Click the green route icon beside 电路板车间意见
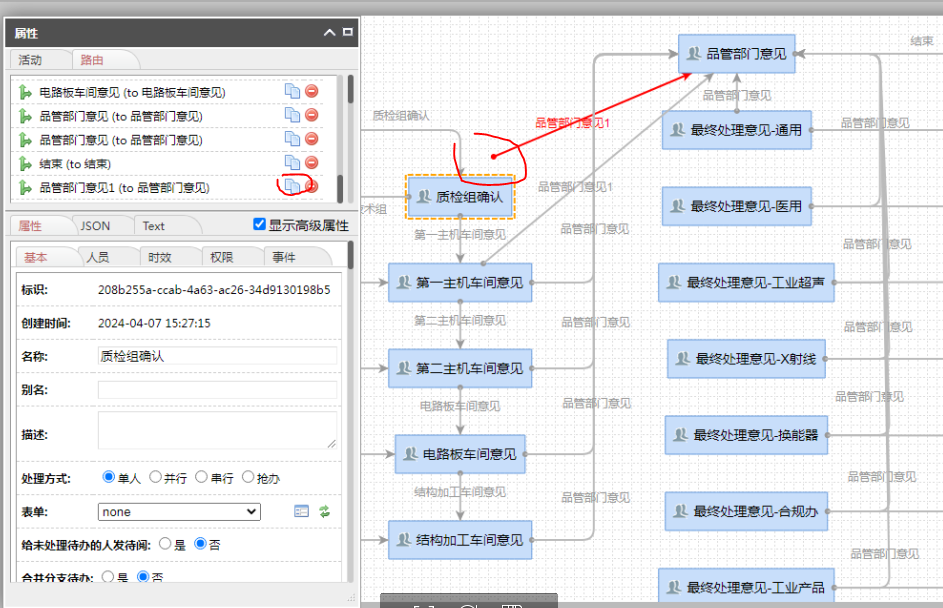This screenshot has width=943, height=608. [x=25, y=92]
